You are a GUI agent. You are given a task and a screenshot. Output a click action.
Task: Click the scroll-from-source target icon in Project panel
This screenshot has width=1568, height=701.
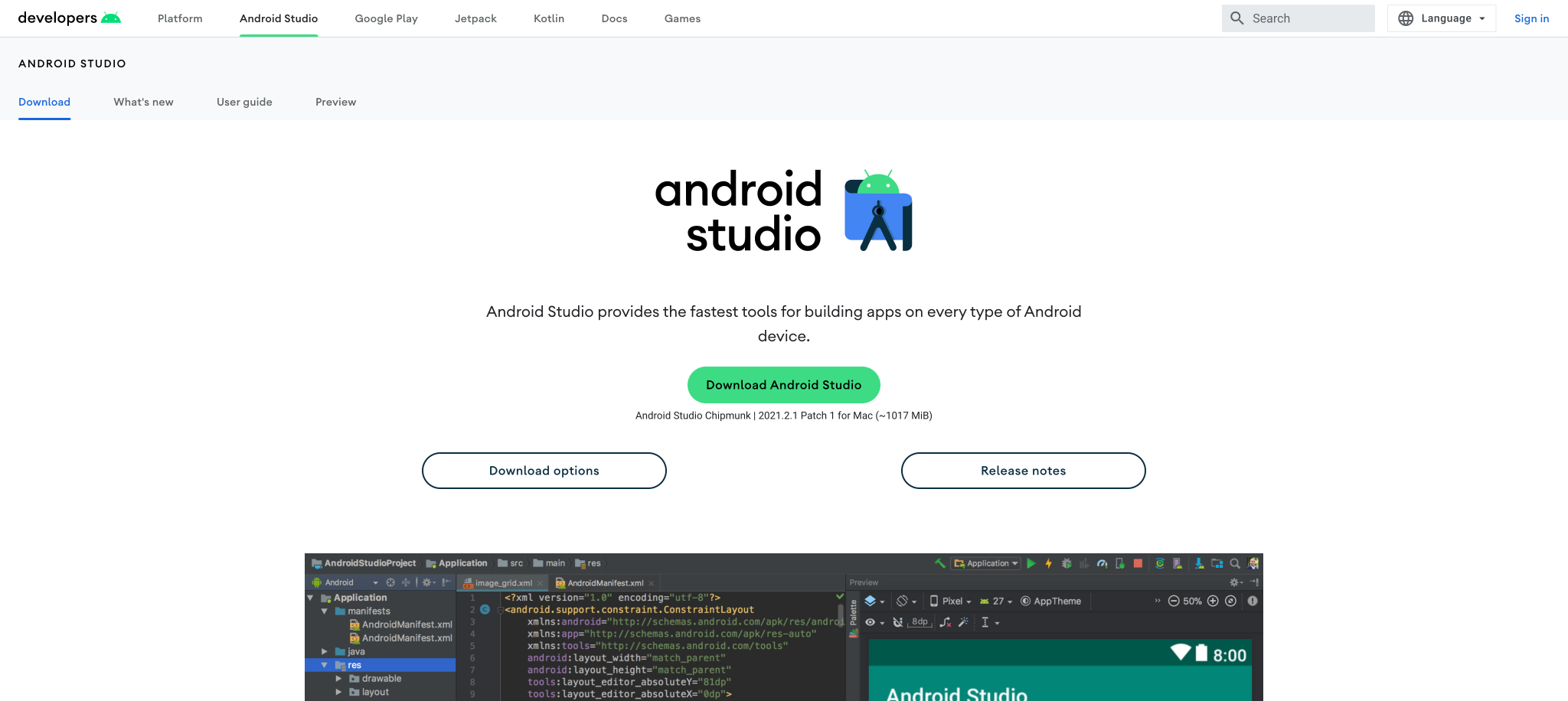pos(390,582)
